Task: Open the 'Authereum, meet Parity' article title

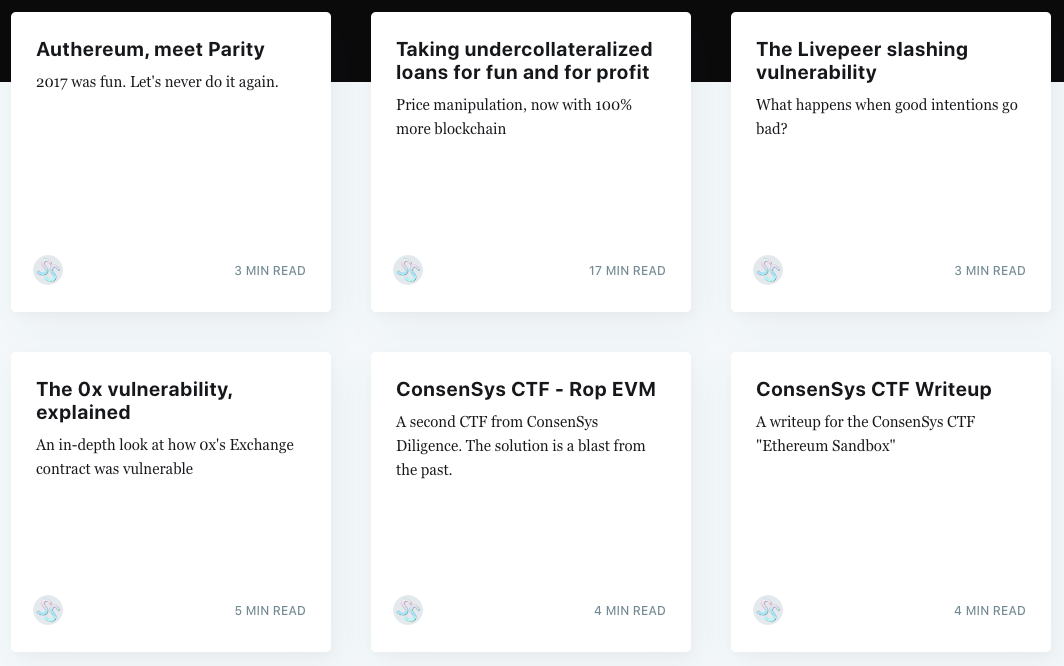Action: (x=150, y=50)
